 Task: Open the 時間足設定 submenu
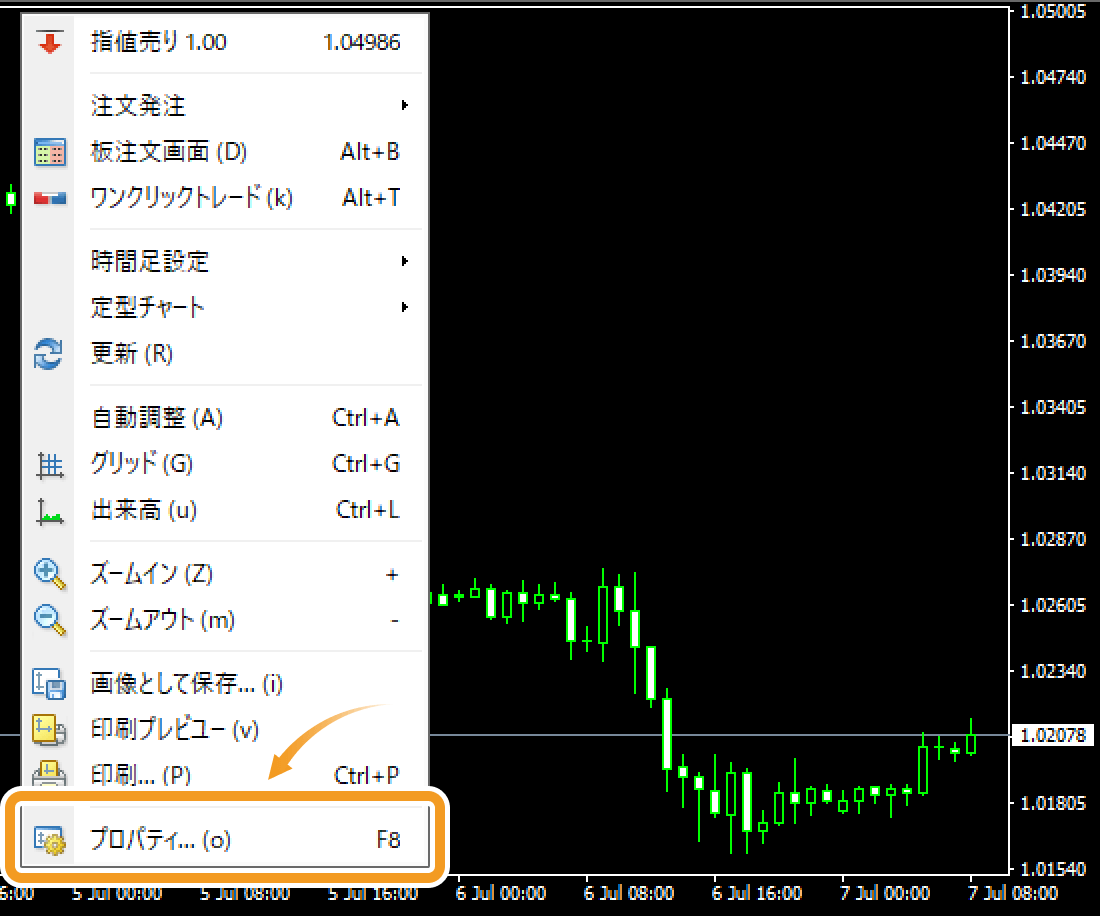click(224, 262)
